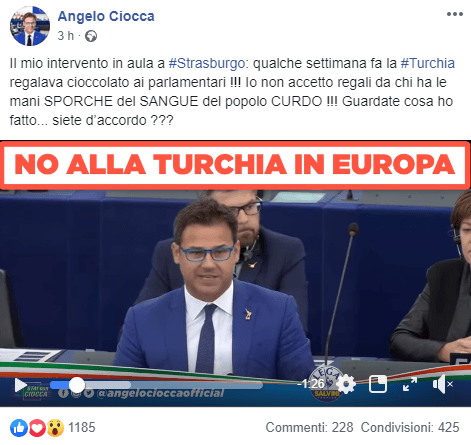
Task: Click the Wow reaction icon
Action: [55, 428]
